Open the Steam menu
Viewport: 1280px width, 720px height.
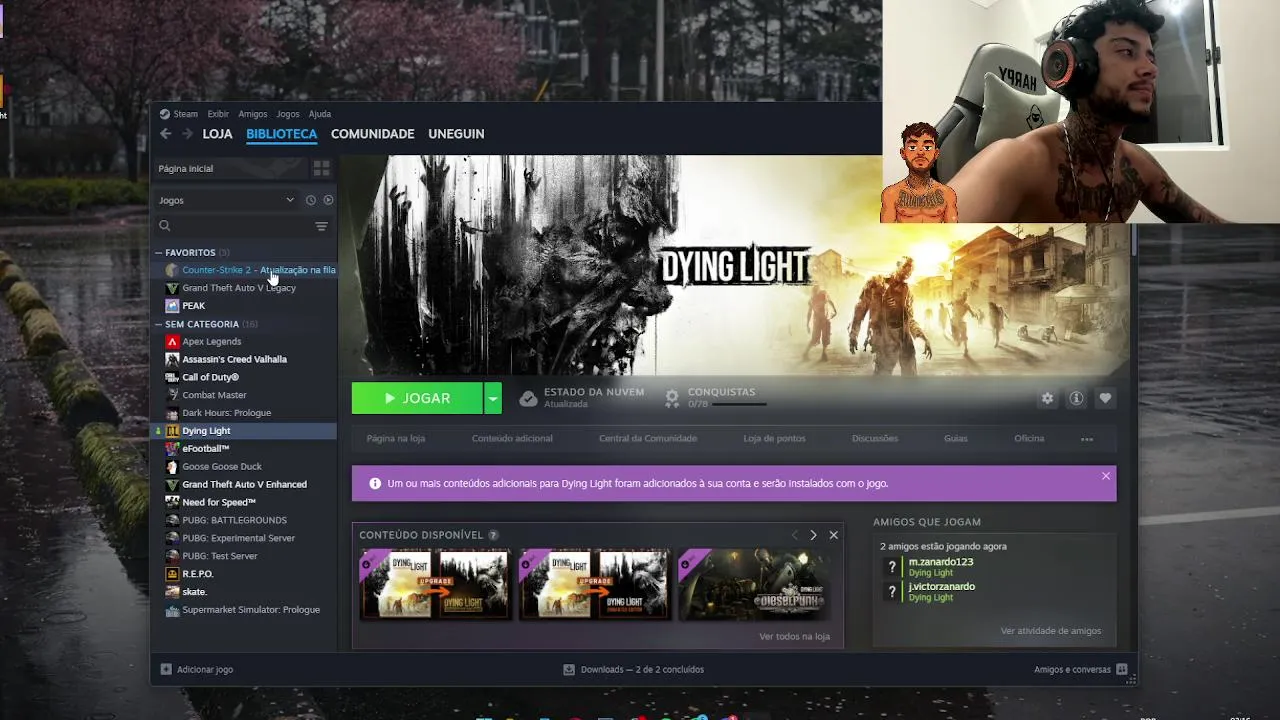pos(186,114)
